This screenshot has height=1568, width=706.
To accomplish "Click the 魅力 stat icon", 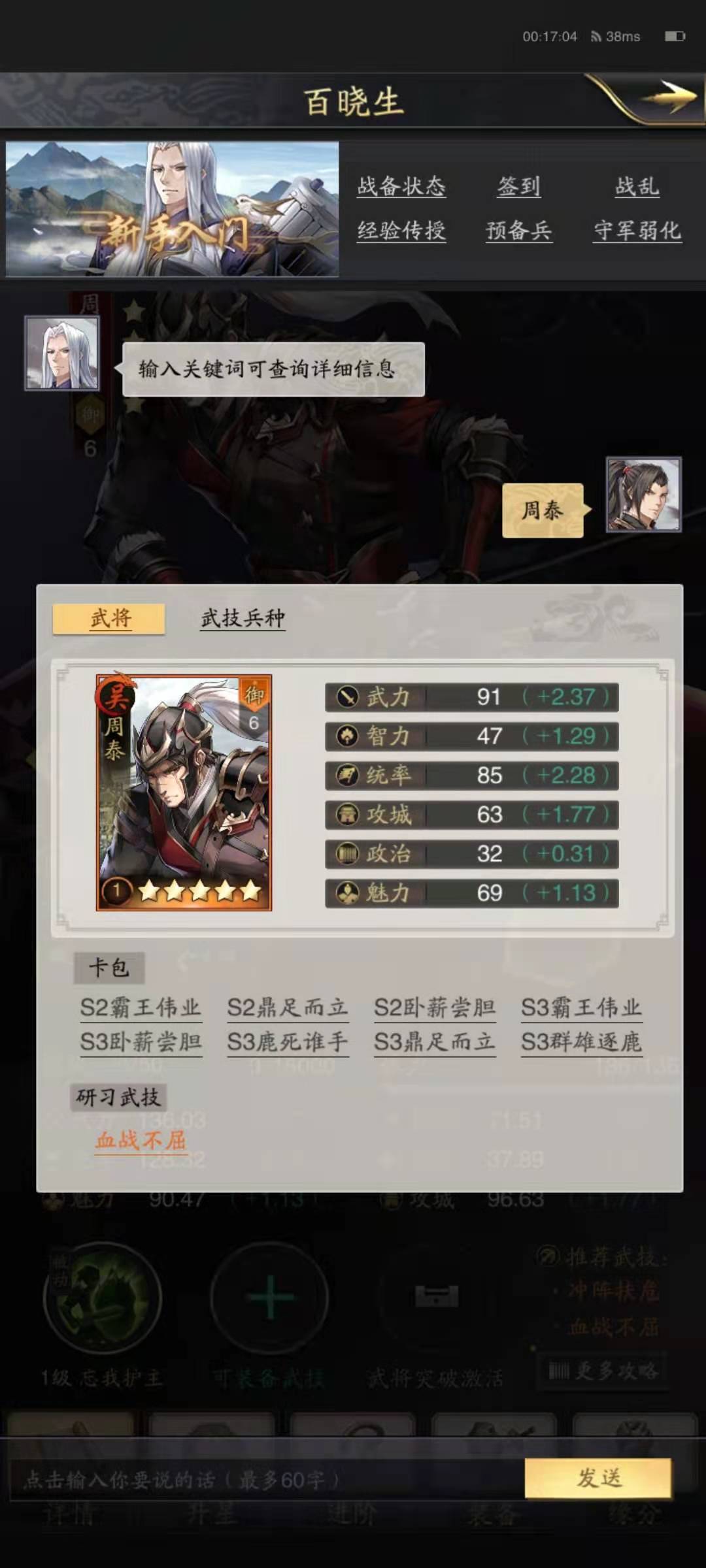I will click(x=347, y=893).
